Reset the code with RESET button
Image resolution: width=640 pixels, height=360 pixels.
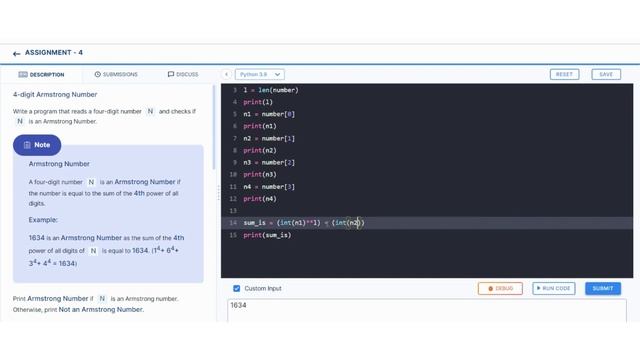click(564, 74)
